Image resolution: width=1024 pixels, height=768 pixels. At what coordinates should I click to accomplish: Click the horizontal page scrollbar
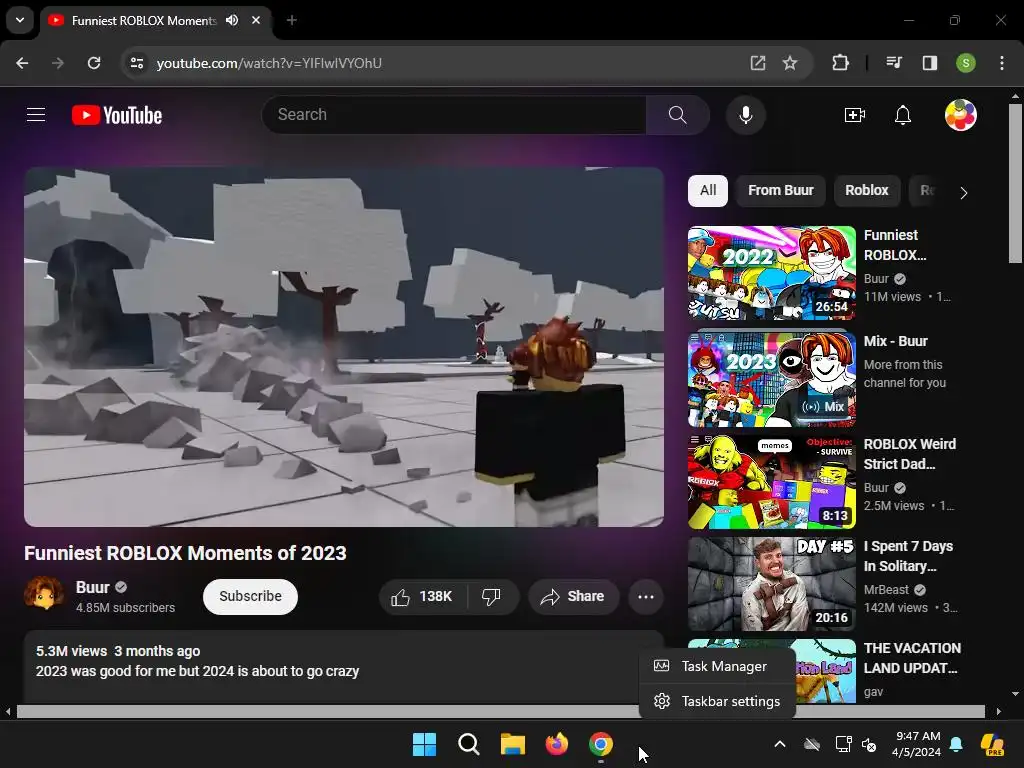tap(501, 711)
